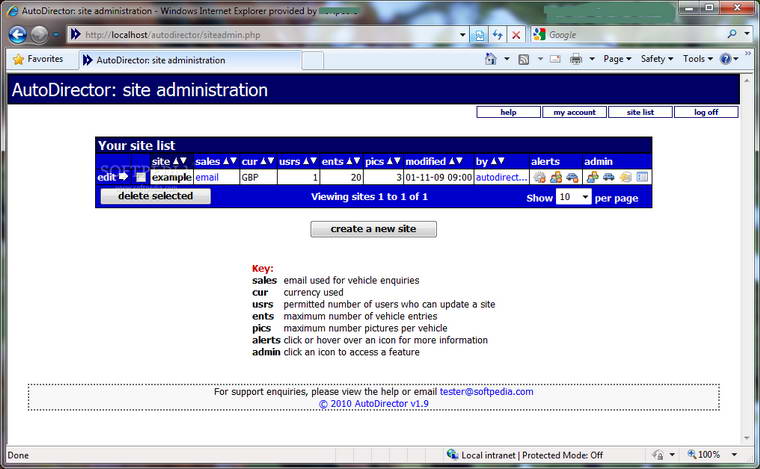
Task: Click the scrollbar down arrow
Action: pyautogui.click(x=747, y=438)
